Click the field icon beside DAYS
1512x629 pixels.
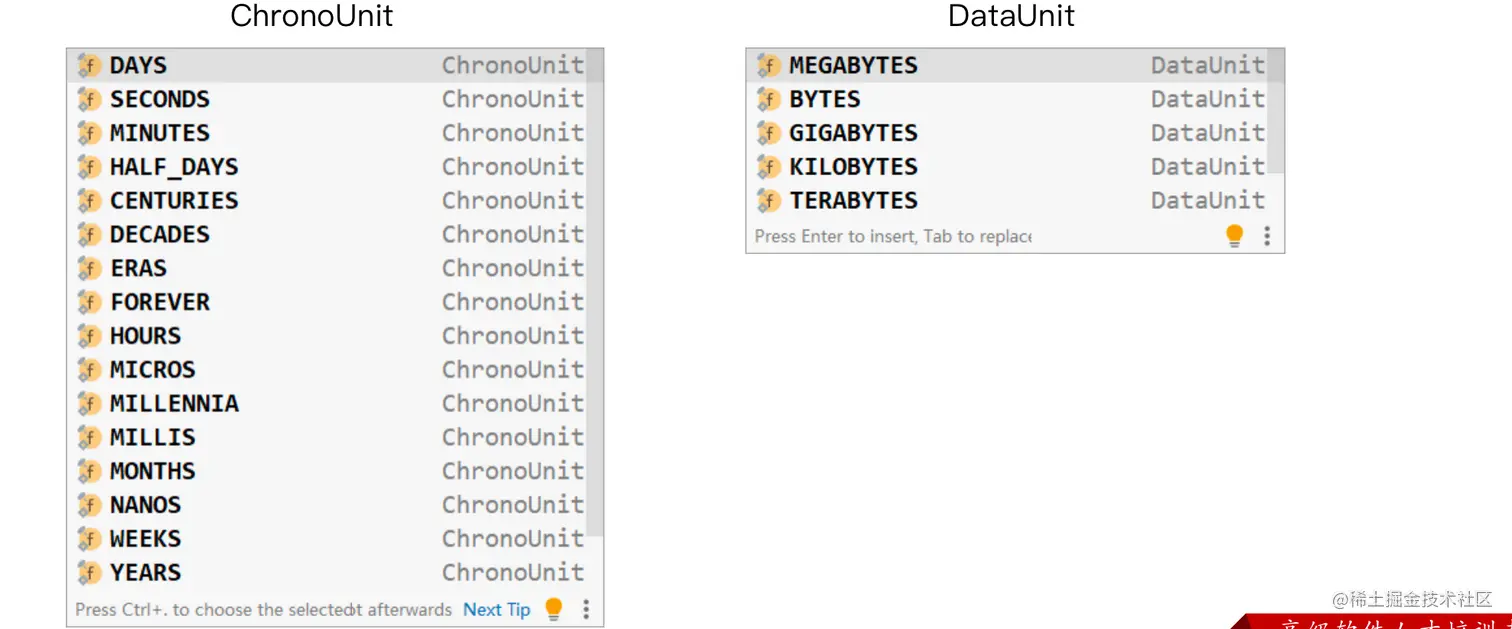point(89,66)
